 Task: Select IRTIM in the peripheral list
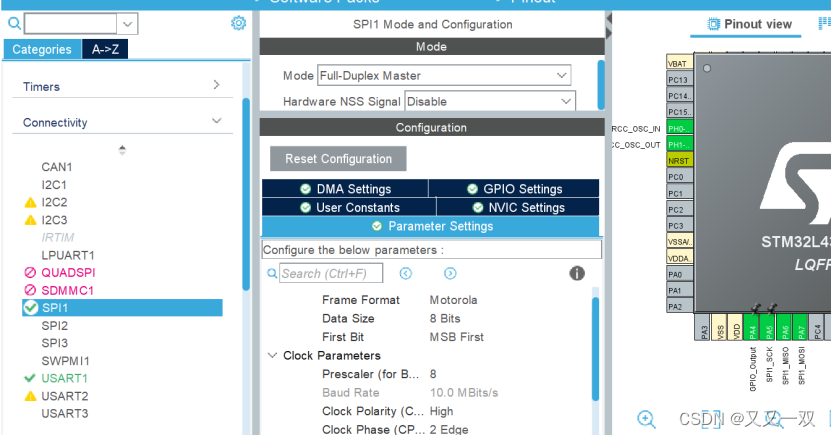coord(58,237)
